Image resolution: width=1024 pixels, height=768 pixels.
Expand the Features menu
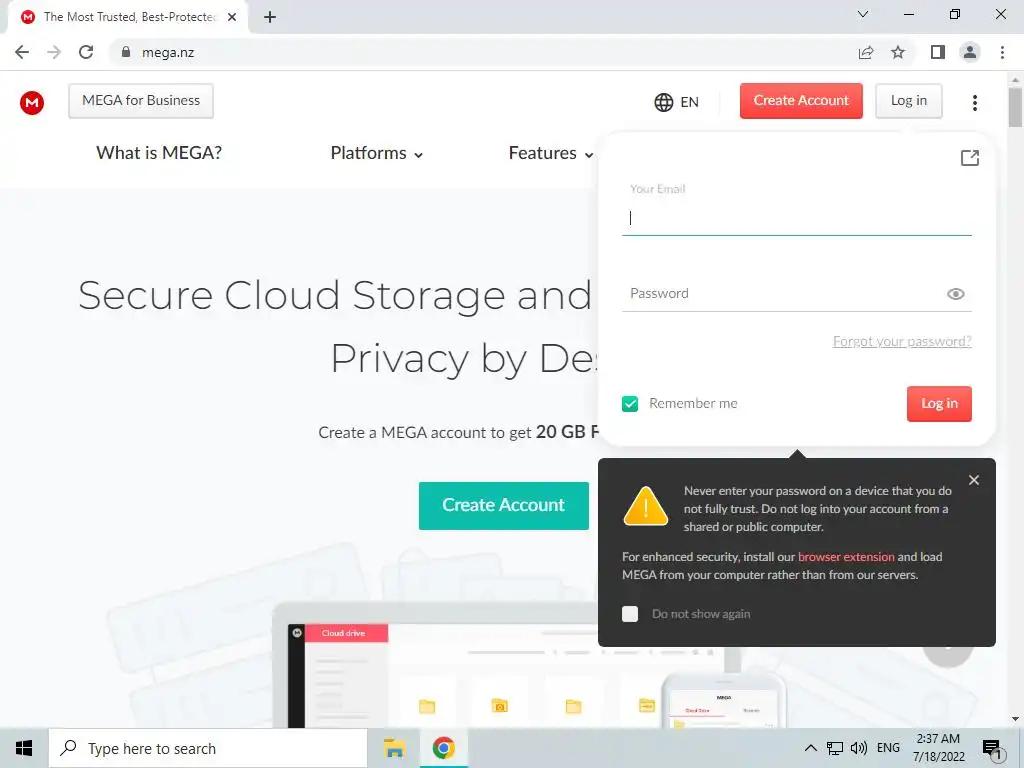click(551, 153)
